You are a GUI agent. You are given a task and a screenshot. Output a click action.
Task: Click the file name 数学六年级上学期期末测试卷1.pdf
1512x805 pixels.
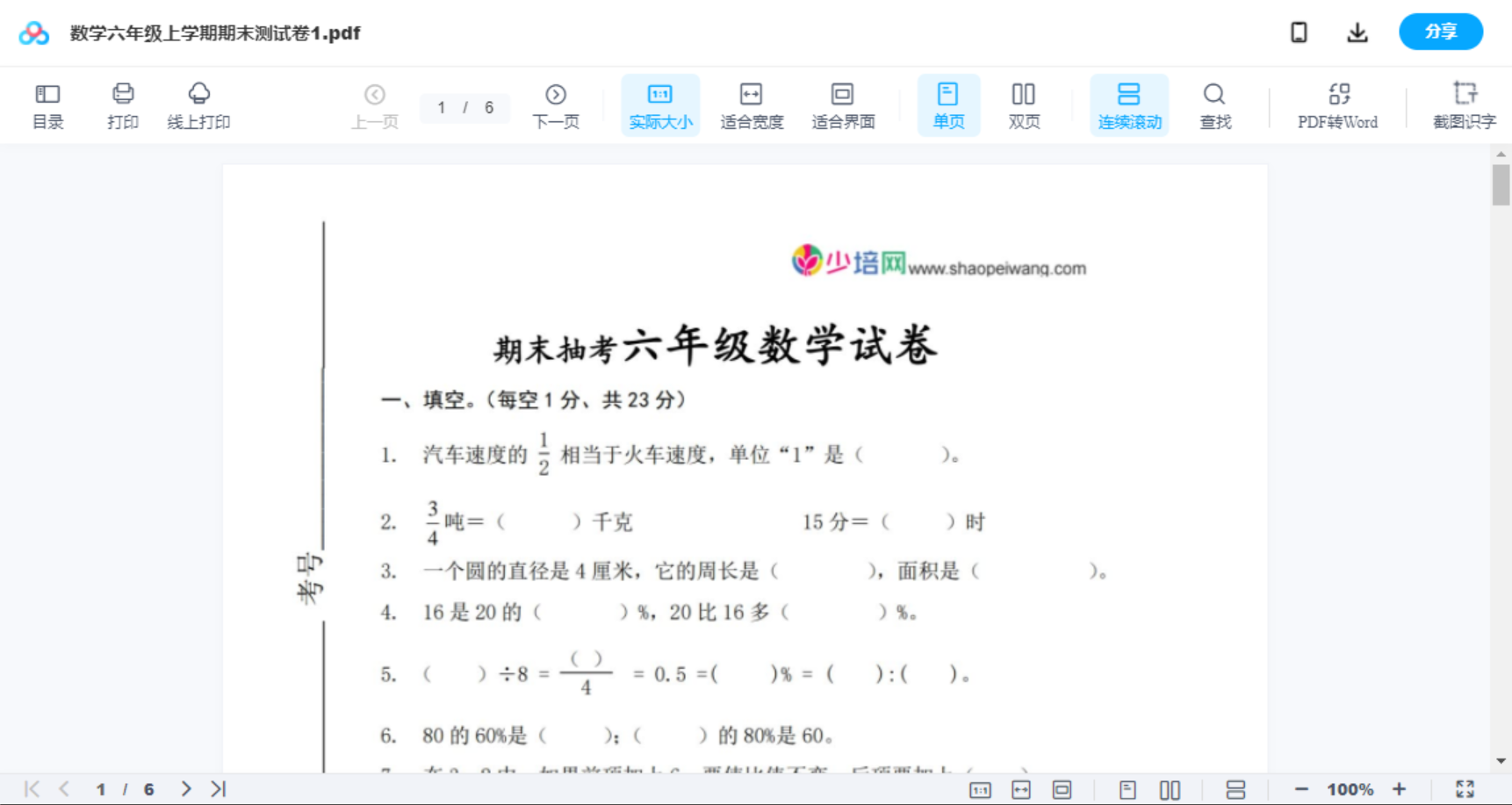pyautogui.click(x=215, y=33)
